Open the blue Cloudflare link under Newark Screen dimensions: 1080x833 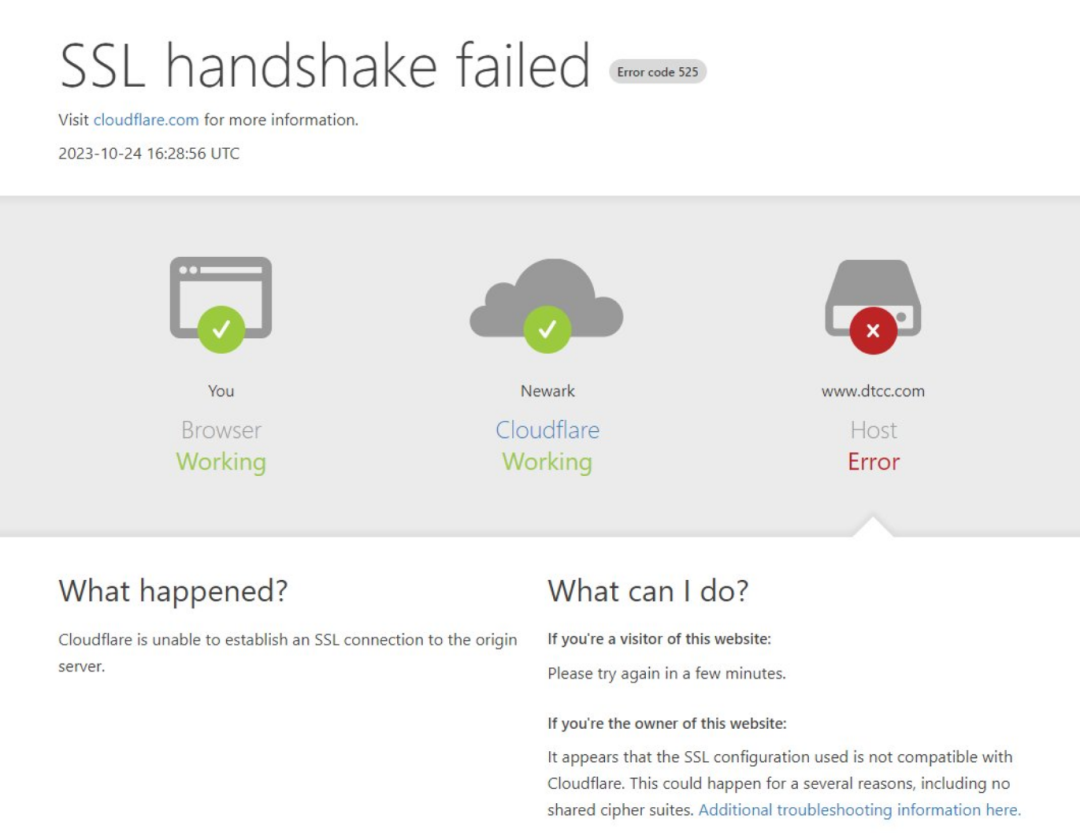[547, 430]
